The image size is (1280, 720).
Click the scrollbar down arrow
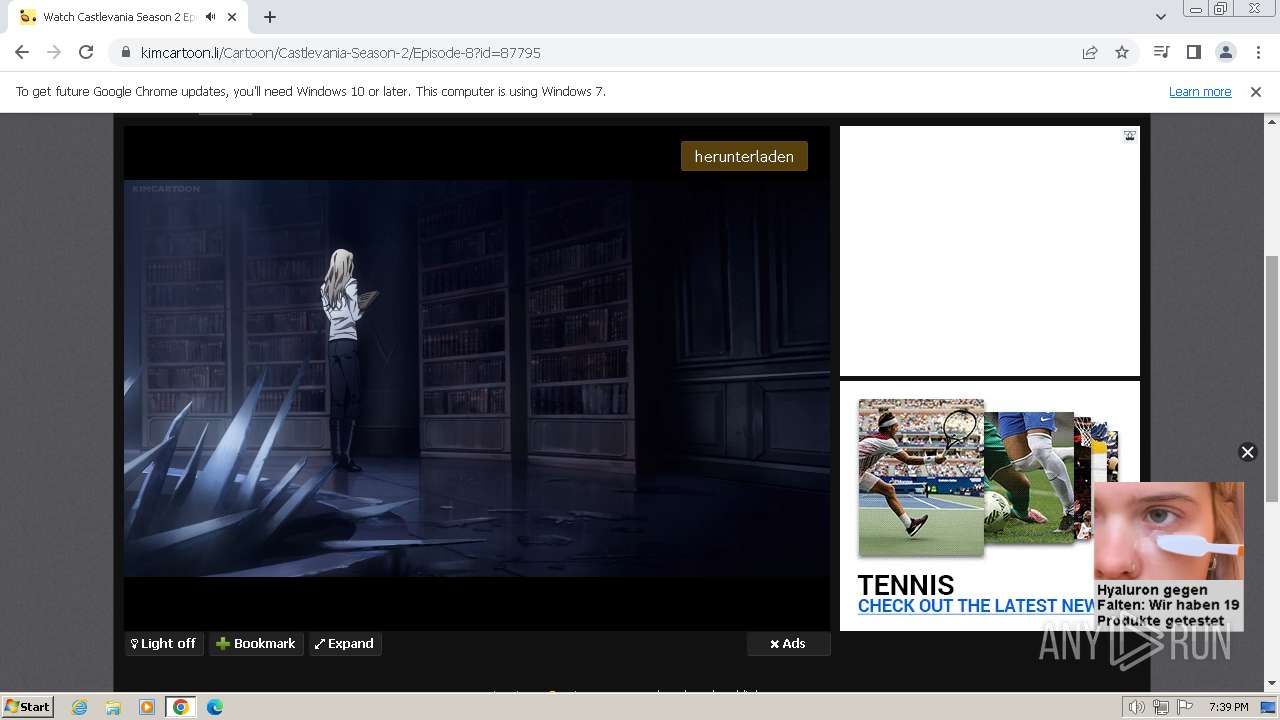(x=1272, y=684)
